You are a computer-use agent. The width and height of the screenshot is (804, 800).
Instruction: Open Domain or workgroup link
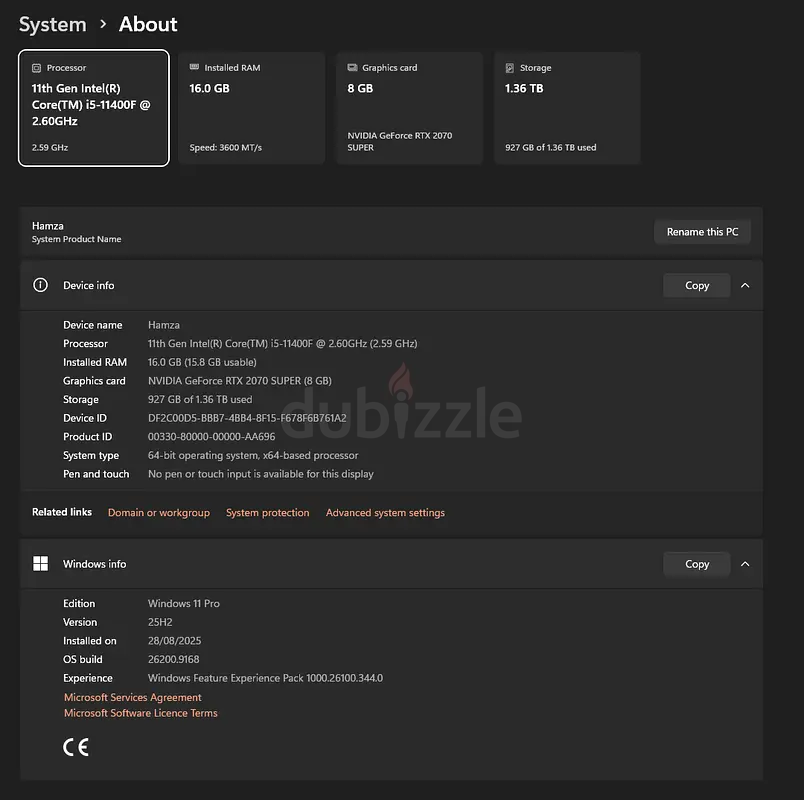[x=159, y=512]
